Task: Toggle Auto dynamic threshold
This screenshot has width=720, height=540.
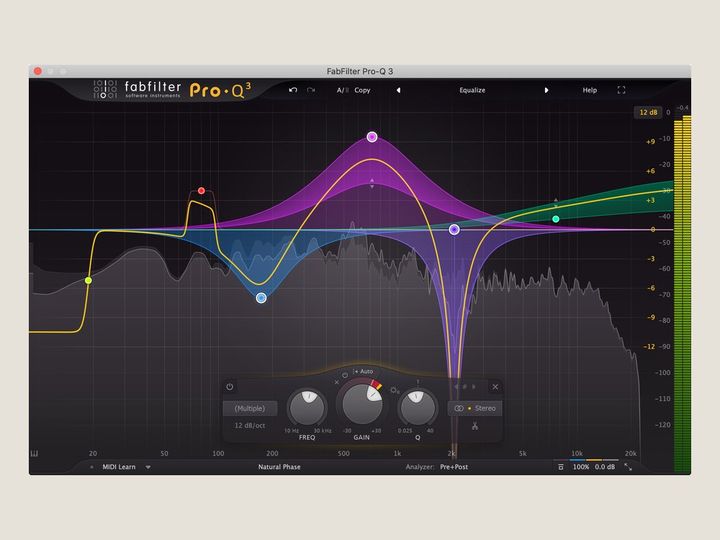Action: tap(363, 371)
